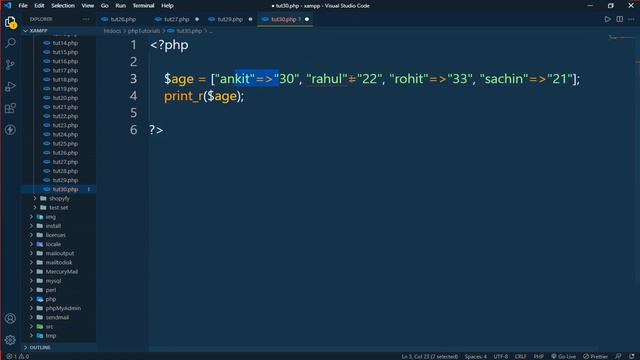
Task: Expand the shopyfy folder
Action: click(x=59, y=198)
